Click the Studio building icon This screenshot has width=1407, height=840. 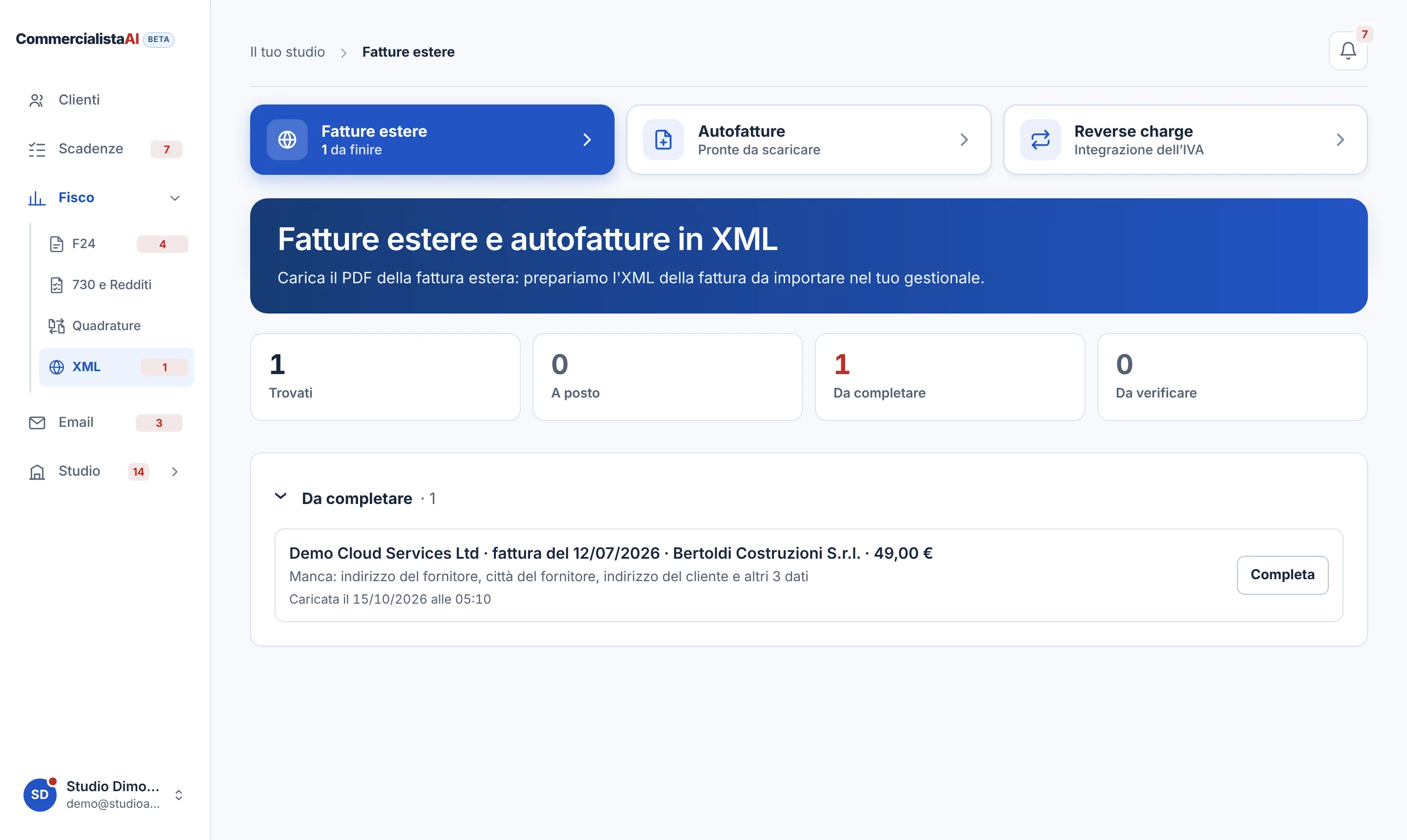[x=37, y=471]
